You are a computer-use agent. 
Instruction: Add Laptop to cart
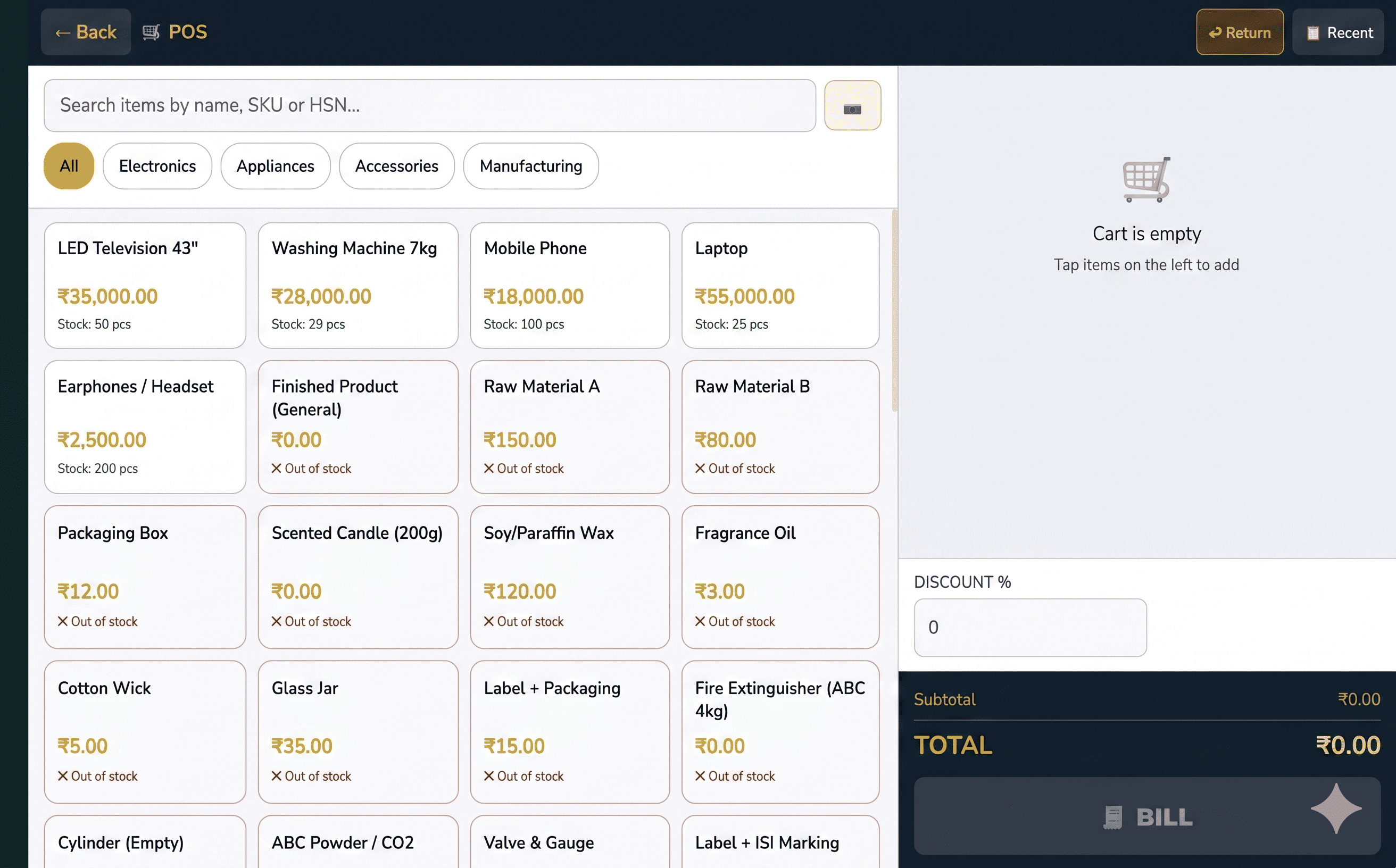[780, 285]
